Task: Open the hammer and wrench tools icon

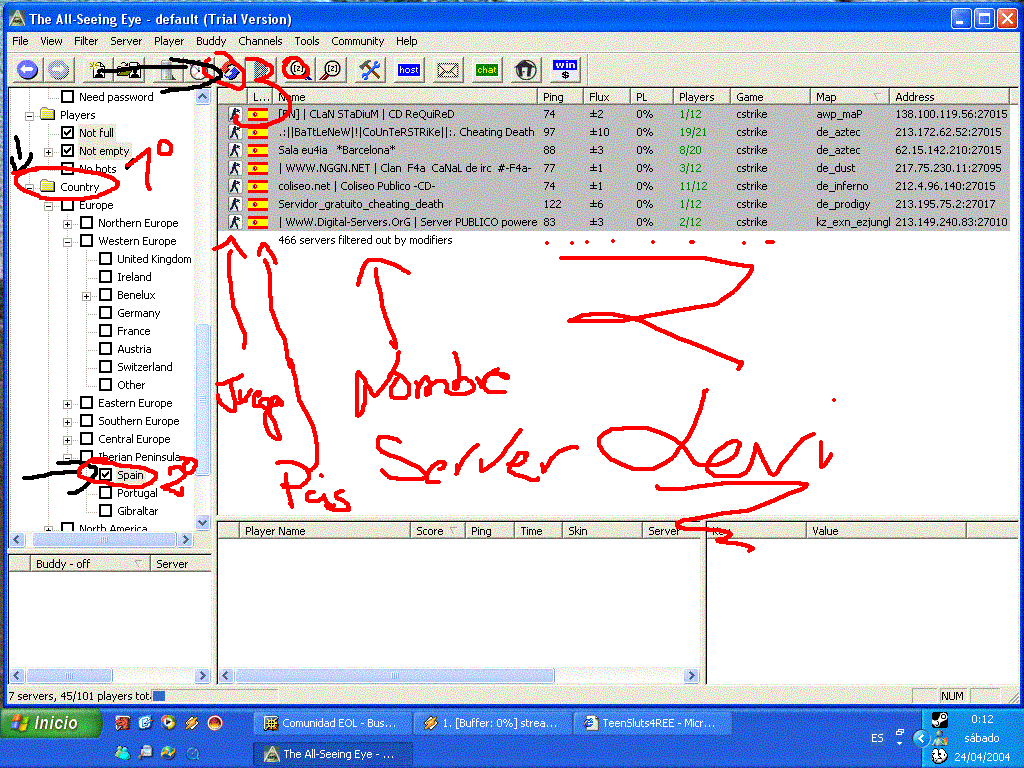Action: [x=370, y=69]
